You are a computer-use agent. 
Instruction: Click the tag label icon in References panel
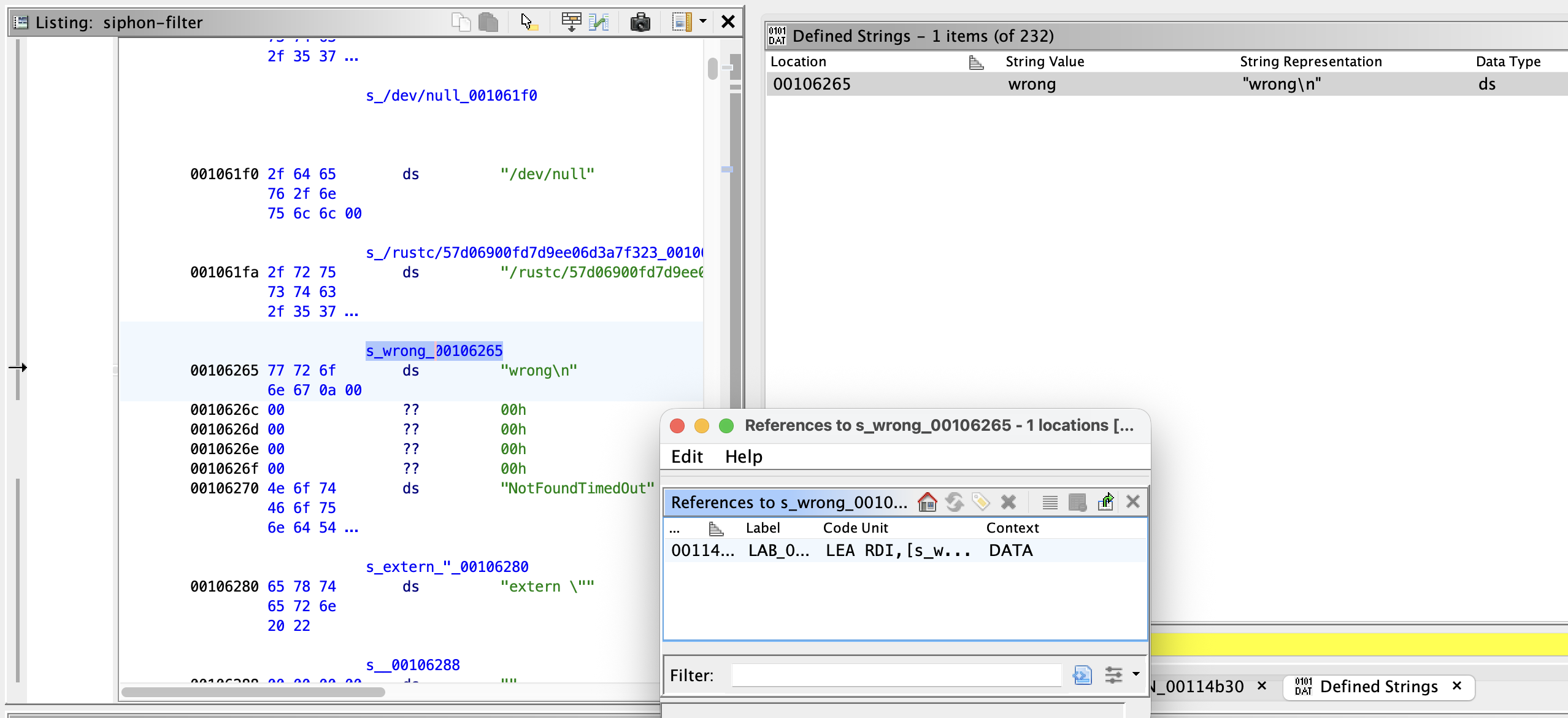(x=981, y=502)
